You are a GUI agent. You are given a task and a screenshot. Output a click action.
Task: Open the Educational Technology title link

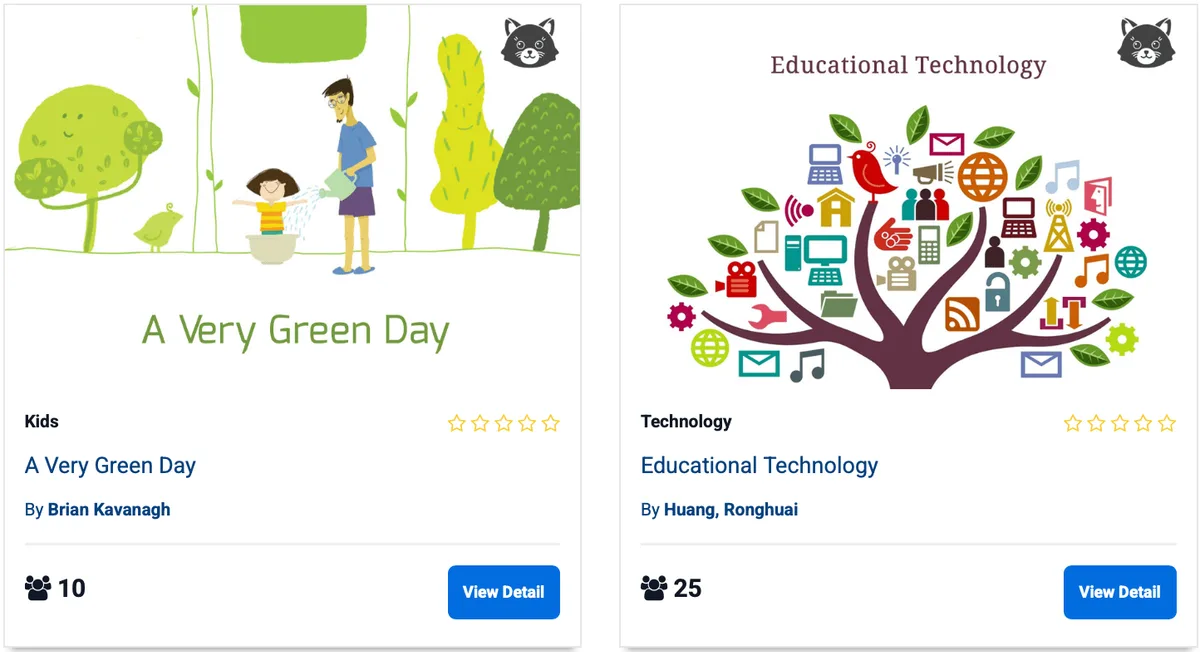point(759,466)
